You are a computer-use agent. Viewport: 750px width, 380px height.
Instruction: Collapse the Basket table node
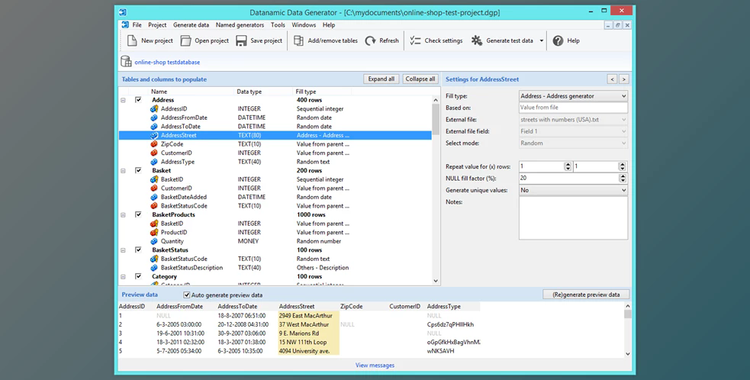click(123, 171)
